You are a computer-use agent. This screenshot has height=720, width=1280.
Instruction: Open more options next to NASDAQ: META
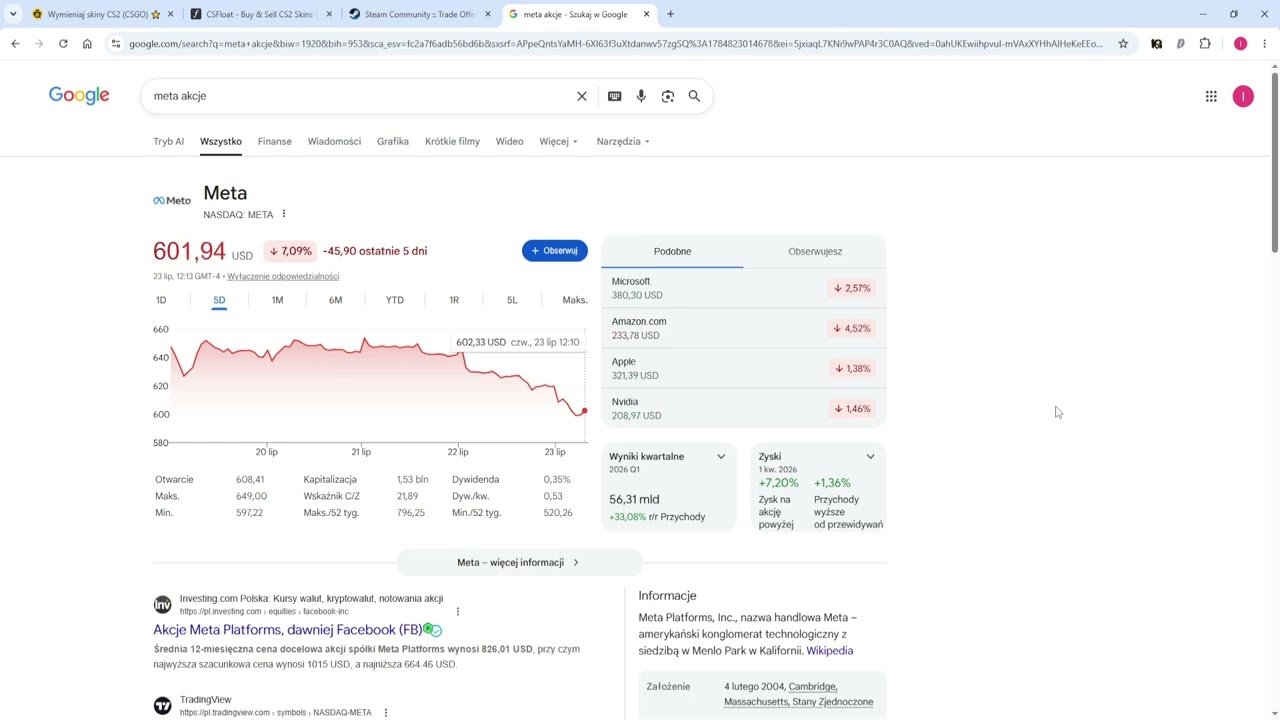284,214
